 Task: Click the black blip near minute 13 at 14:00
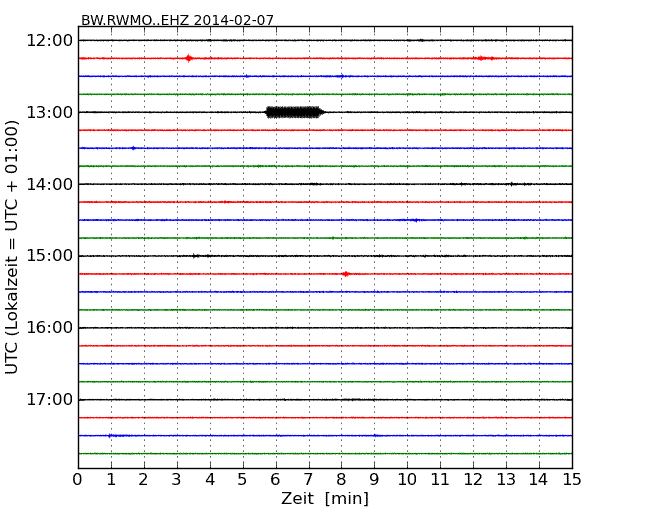click(512, 184)
